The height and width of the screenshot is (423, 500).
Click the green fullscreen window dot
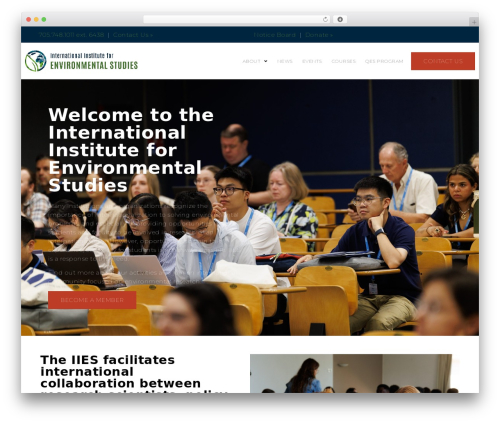click(44, 20)
